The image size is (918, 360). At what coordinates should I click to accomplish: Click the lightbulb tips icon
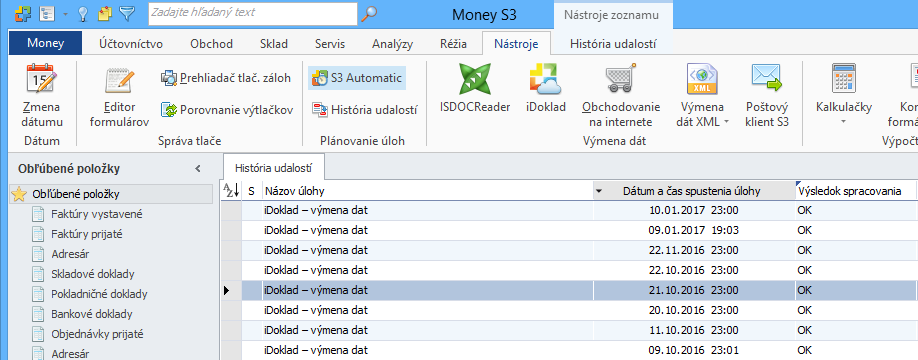tap(84, 13)
